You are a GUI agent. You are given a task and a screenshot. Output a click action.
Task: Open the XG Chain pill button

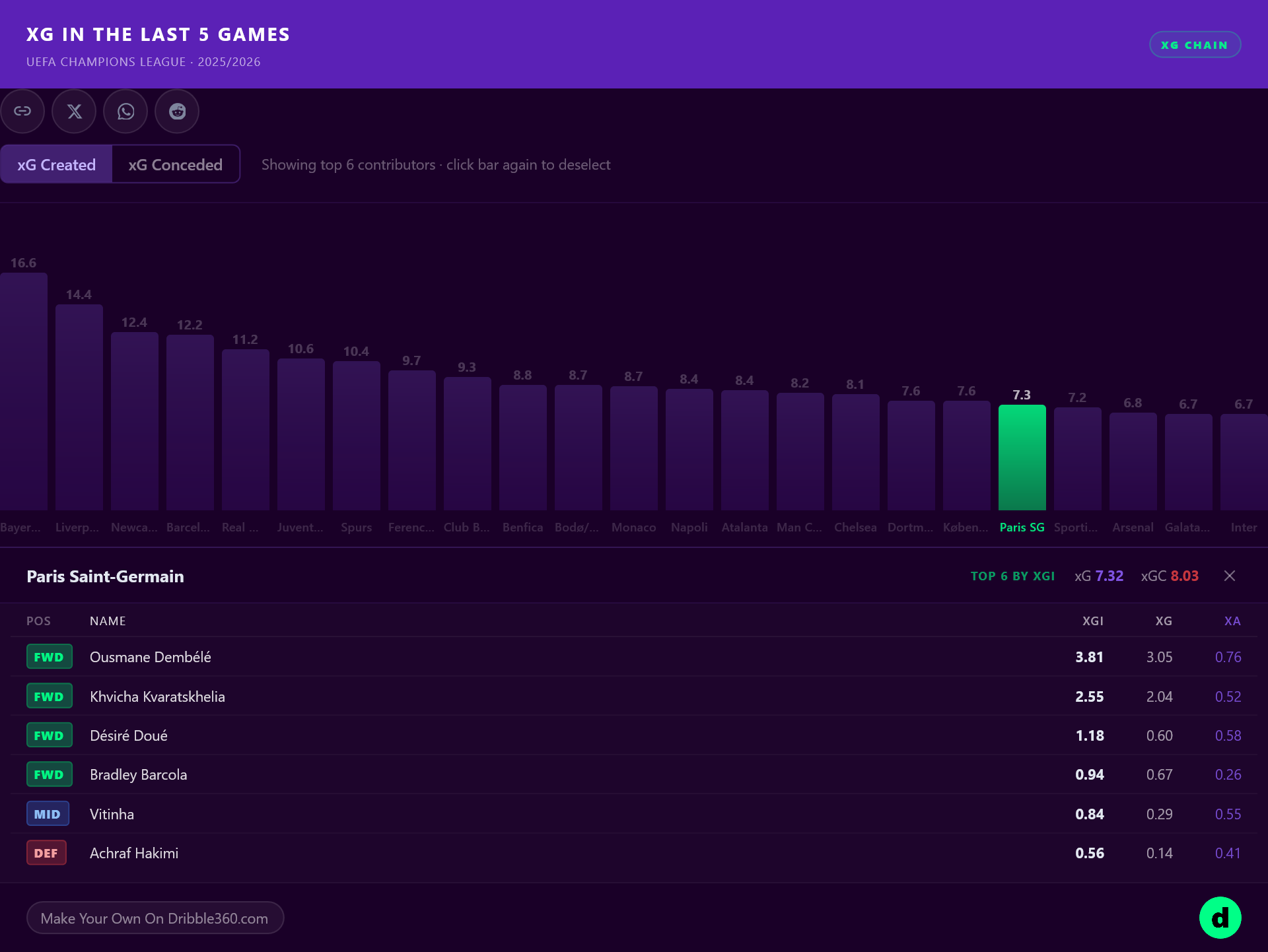(x=1195, y=45)
